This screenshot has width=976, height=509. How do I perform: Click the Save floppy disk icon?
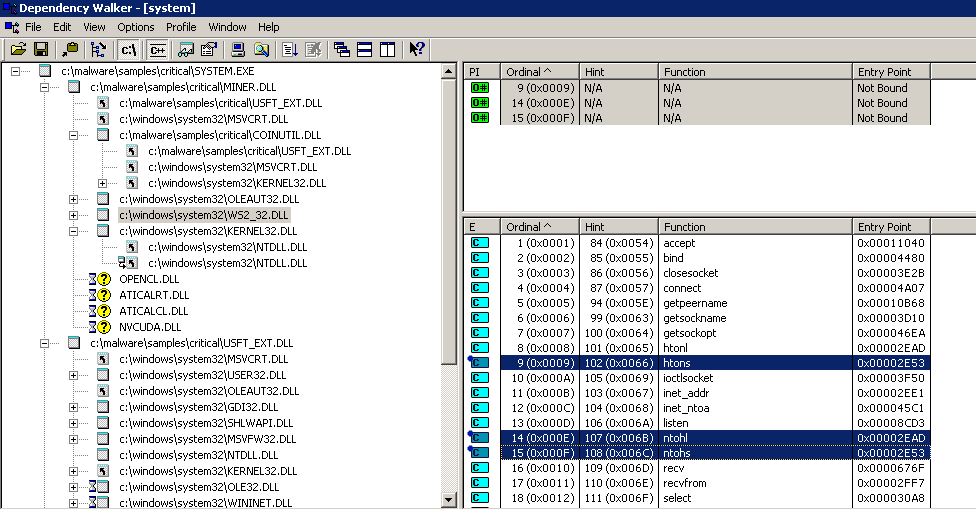tap(41, 50)
